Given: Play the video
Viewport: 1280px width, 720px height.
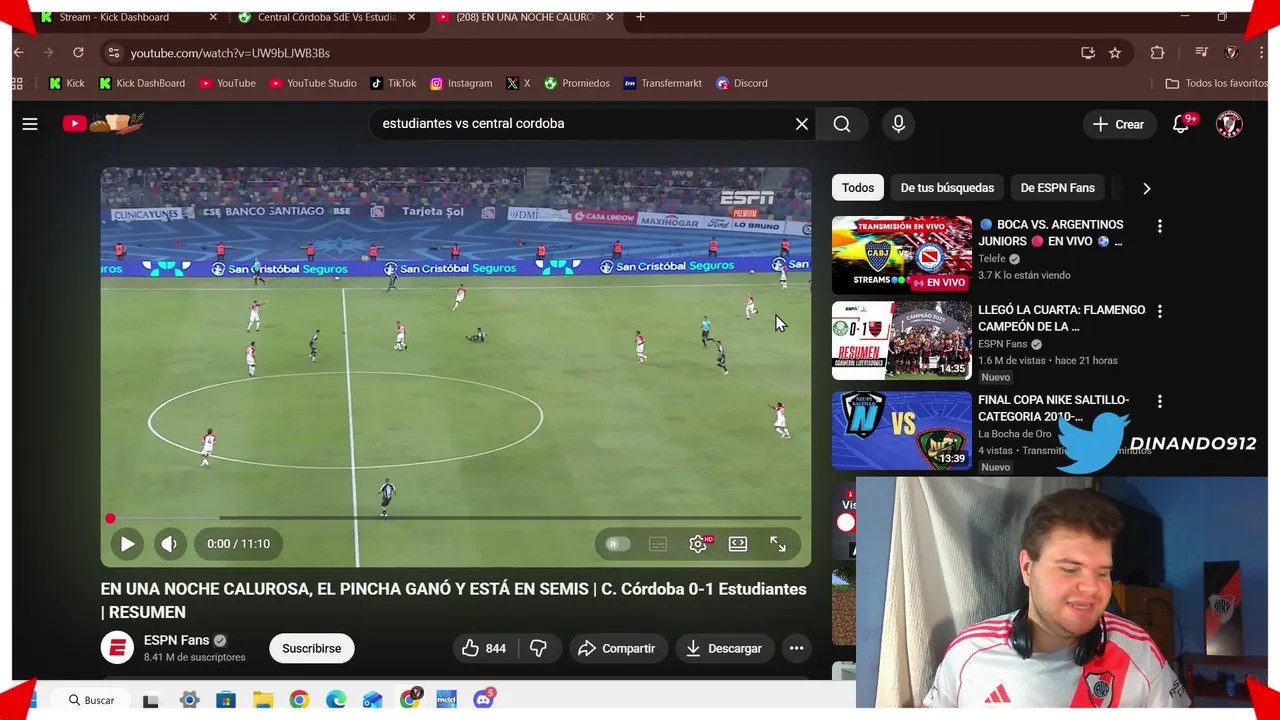Looking at the screenshot, I should (x=127, y=544).
